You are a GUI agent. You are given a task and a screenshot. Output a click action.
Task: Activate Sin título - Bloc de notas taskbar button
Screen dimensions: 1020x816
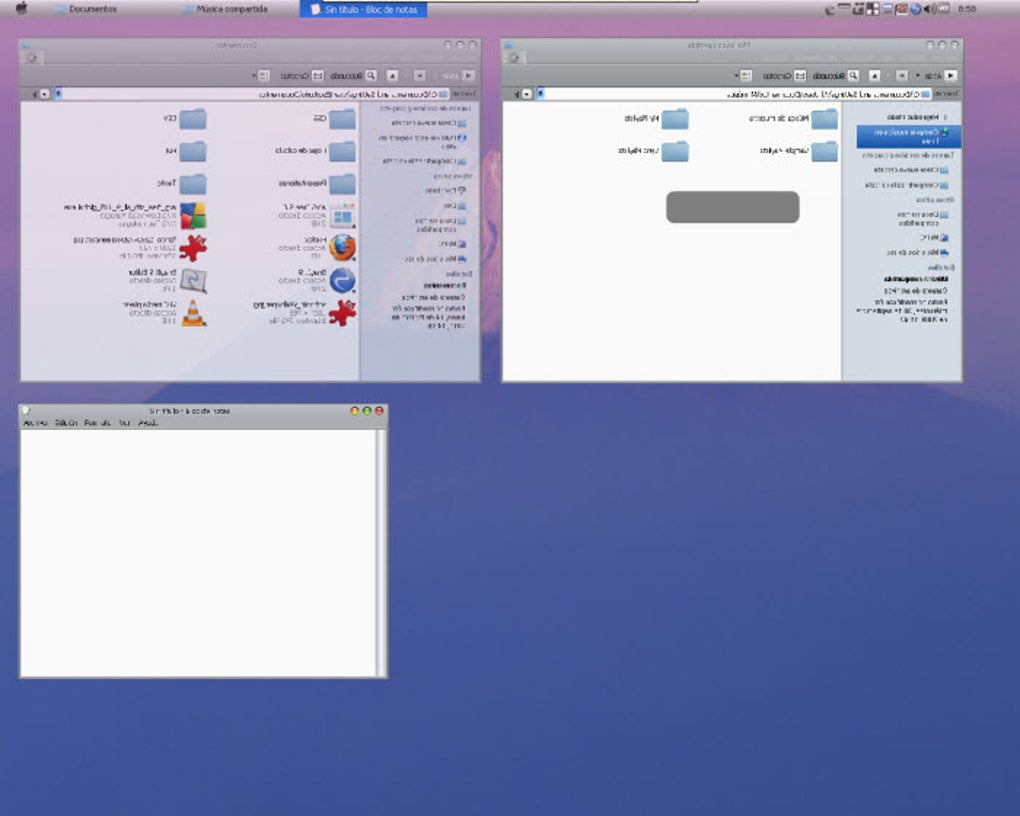click(363, 9)
